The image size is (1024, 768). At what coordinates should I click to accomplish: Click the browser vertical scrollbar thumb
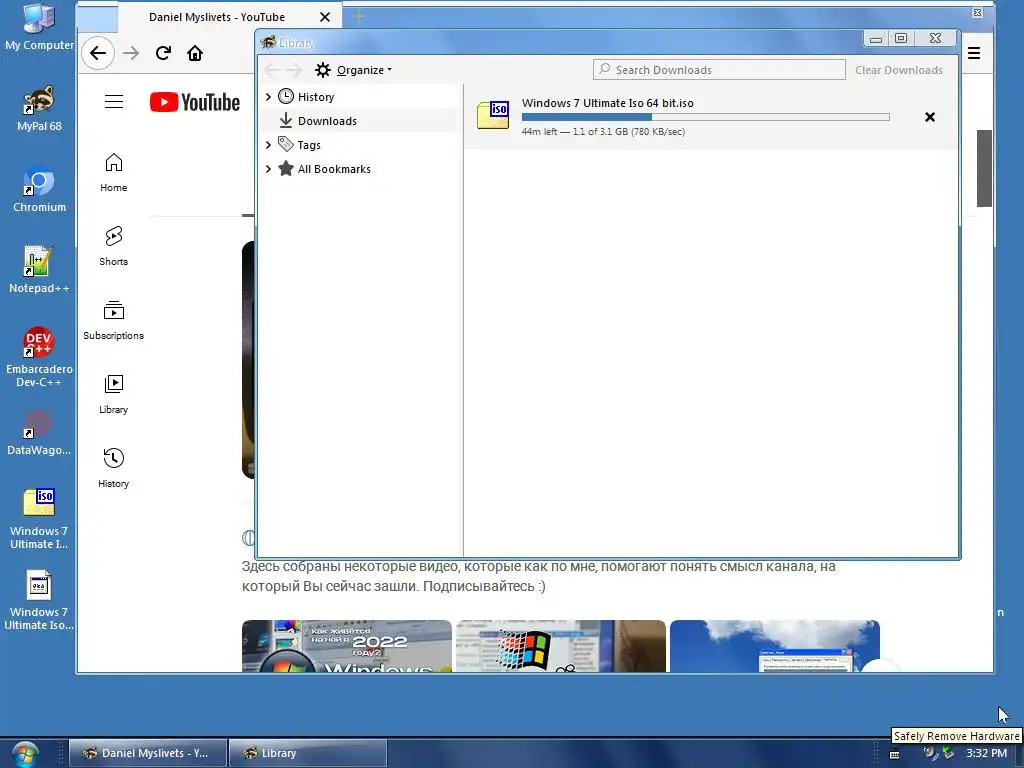984,168
